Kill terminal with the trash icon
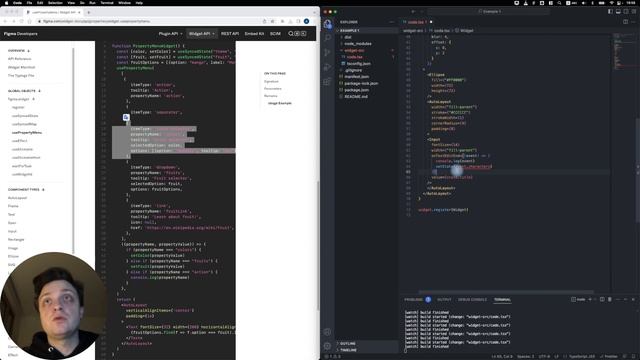 click(x=610, y=300)
